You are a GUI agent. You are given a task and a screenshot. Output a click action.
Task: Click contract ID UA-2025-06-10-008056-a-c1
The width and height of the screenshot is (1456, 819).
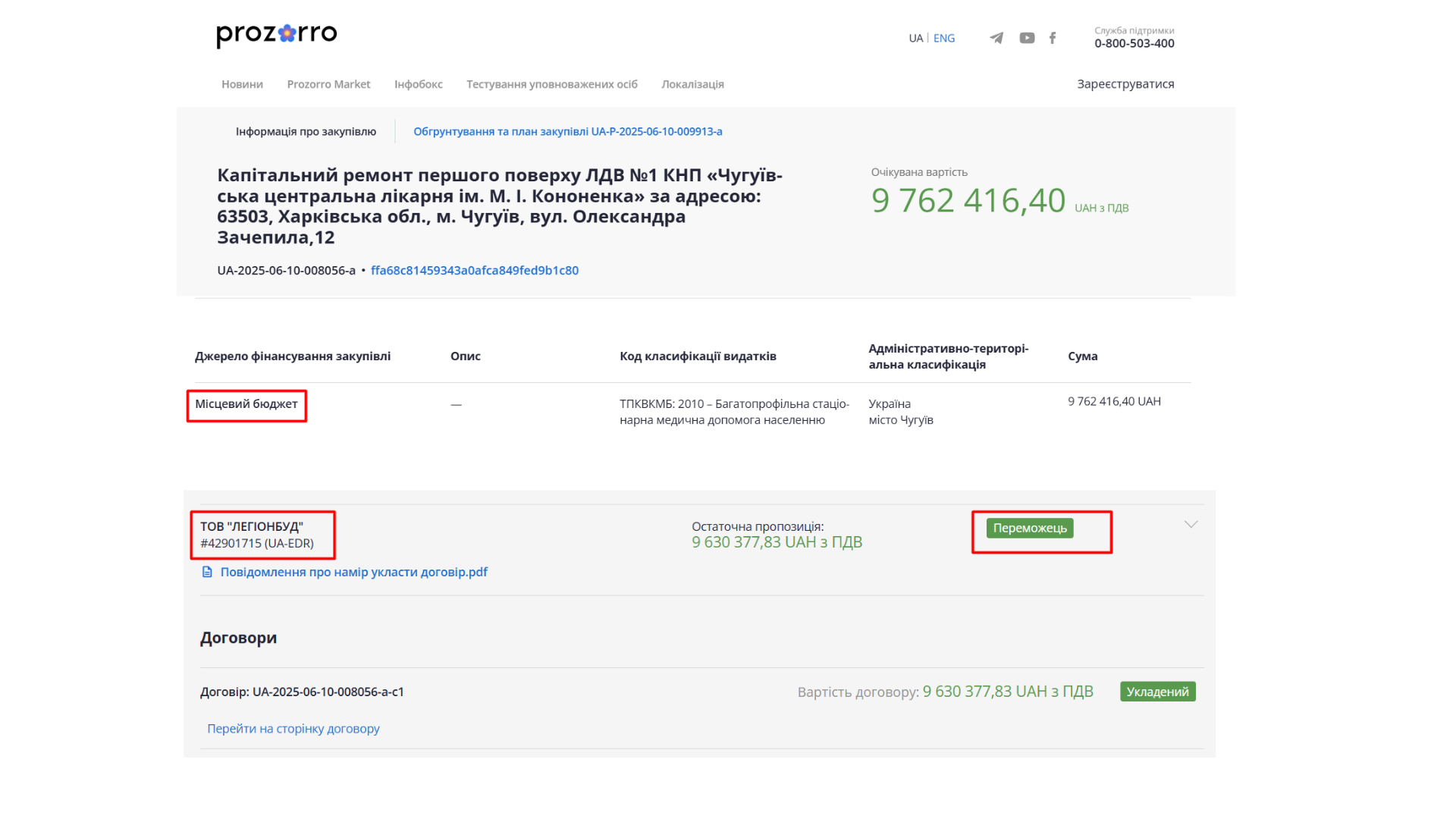328,692
